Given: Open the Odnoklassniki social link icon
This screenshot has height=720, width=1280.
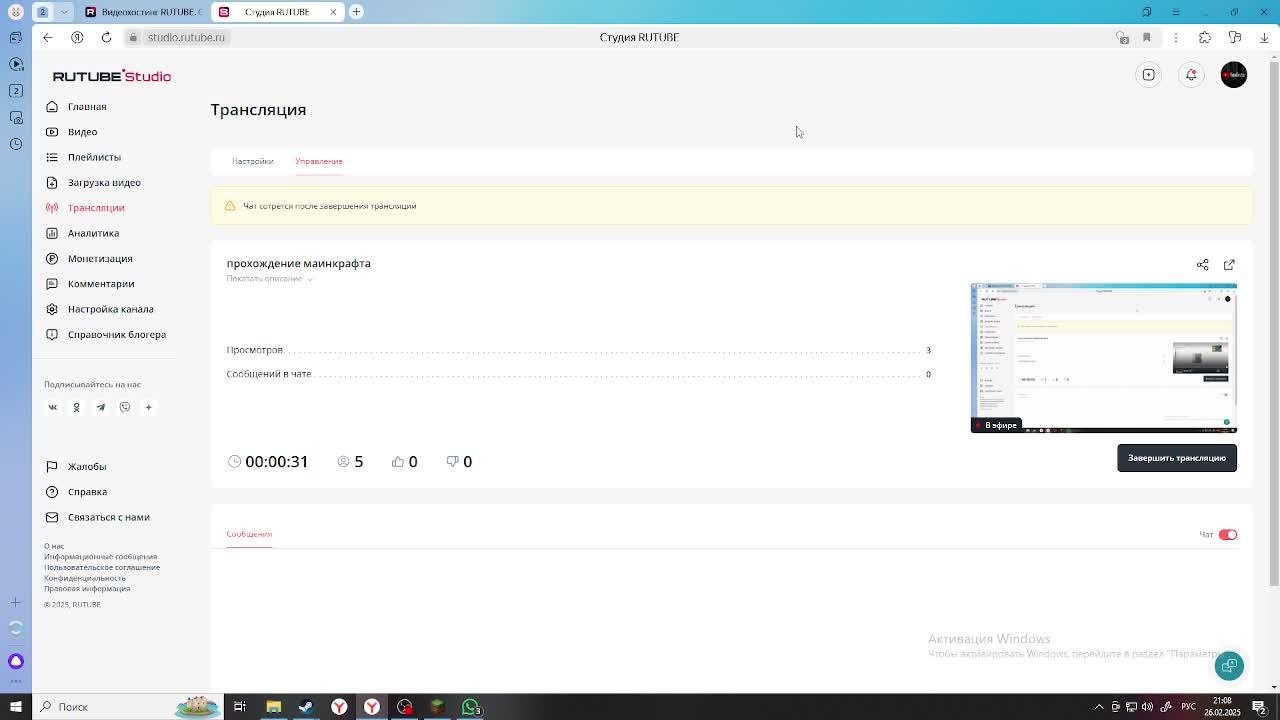Looking at the screenshot, I should 76,407.
